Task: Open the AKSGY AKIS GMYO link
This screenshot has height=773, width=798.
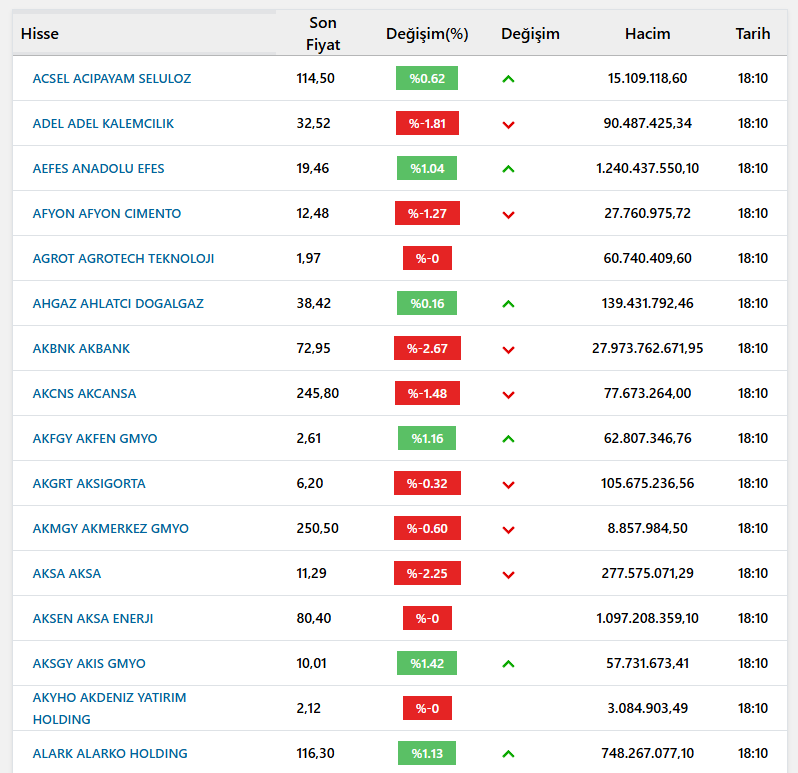Action: (89, 664)
